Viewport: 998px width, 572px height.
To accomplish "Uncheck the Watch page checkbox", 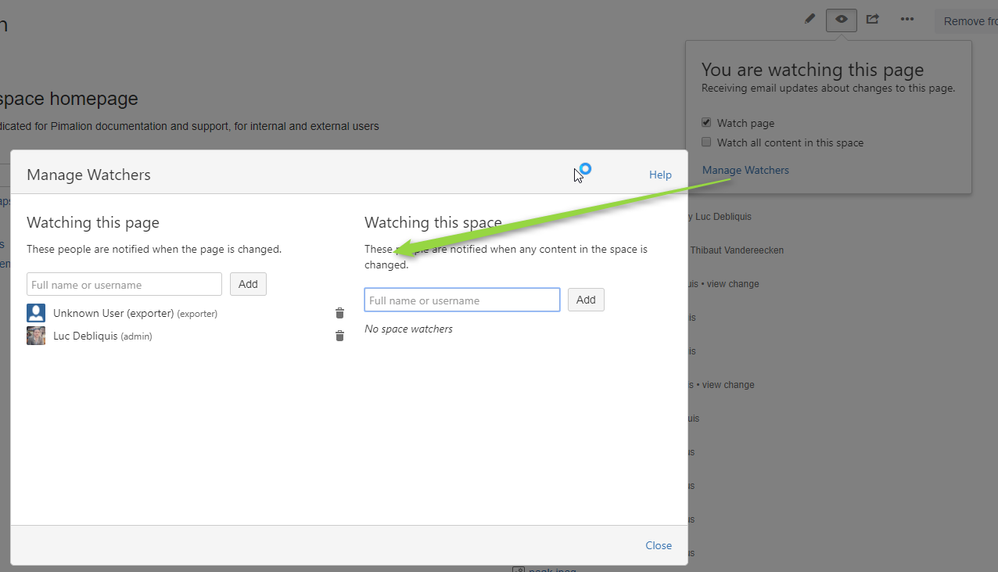I will click(706, 122).
